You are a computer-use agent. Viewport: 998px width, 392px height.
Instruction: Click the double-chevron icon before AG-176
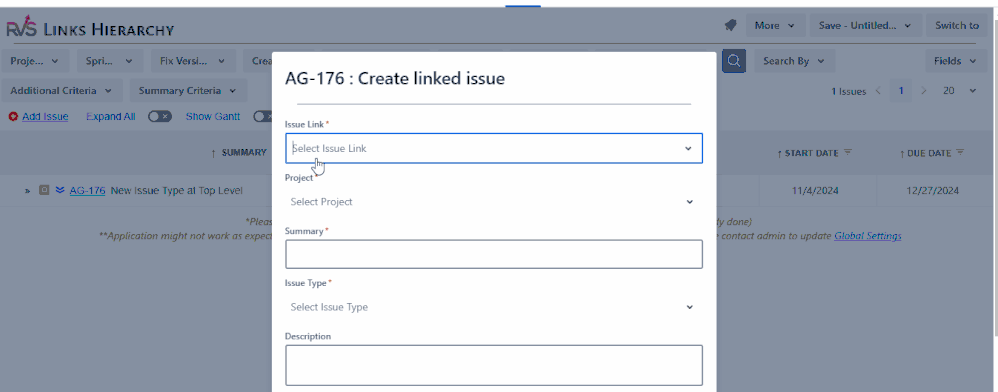tap(60, 190)
